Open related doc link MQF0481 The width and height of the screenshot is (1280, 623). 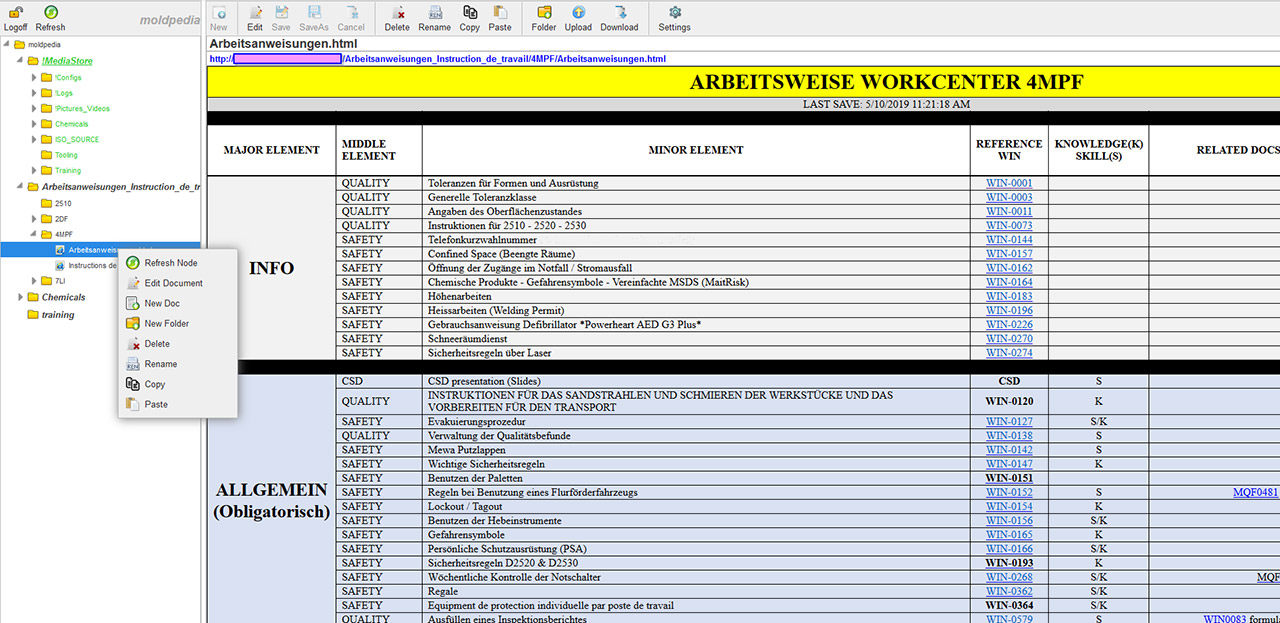(x=1256, y=492)
